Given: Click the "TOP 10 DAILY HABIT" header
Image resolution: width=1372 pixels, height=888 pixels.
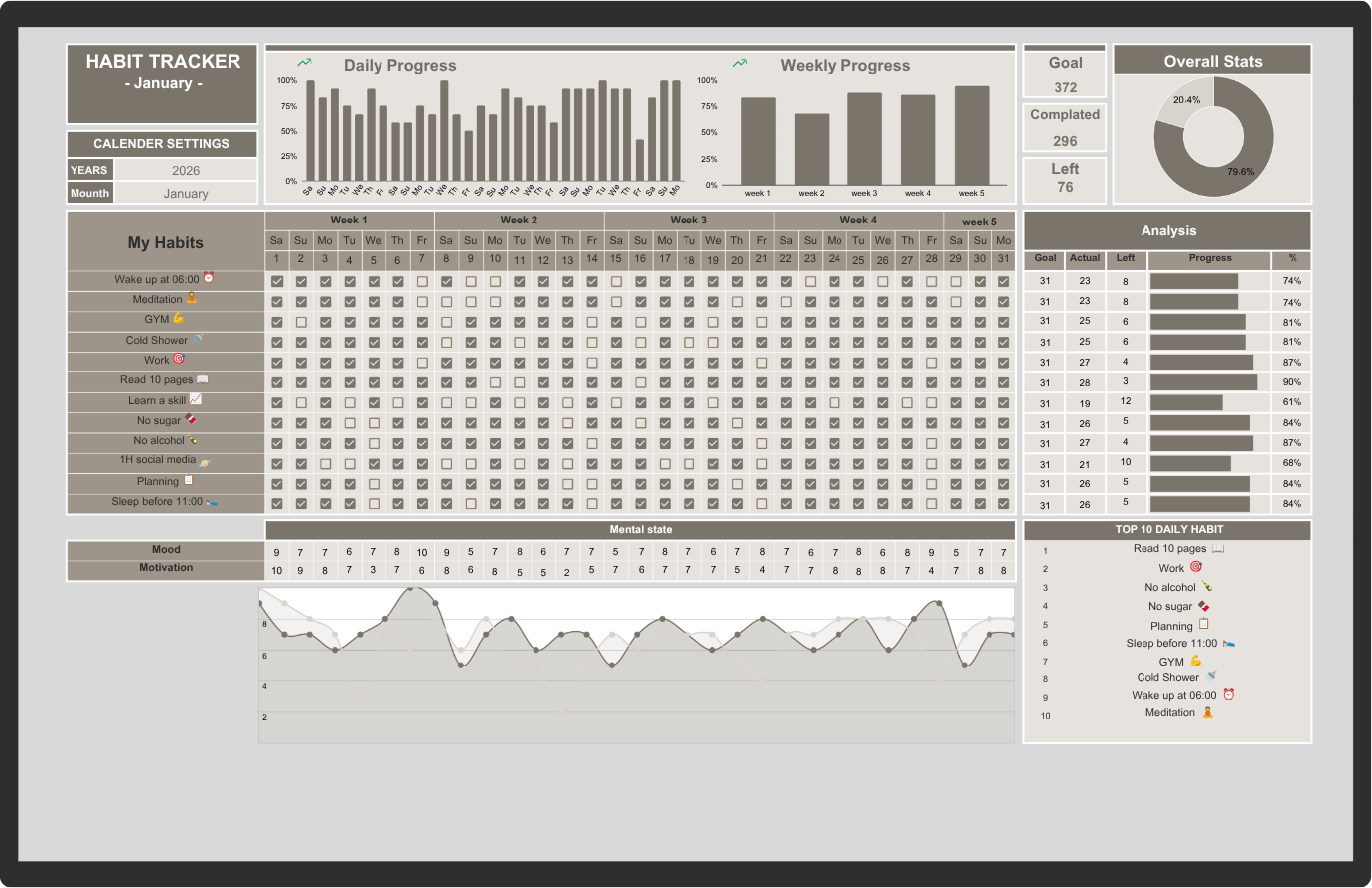Looking at the screenshot, I should [x=1168, y=529].
